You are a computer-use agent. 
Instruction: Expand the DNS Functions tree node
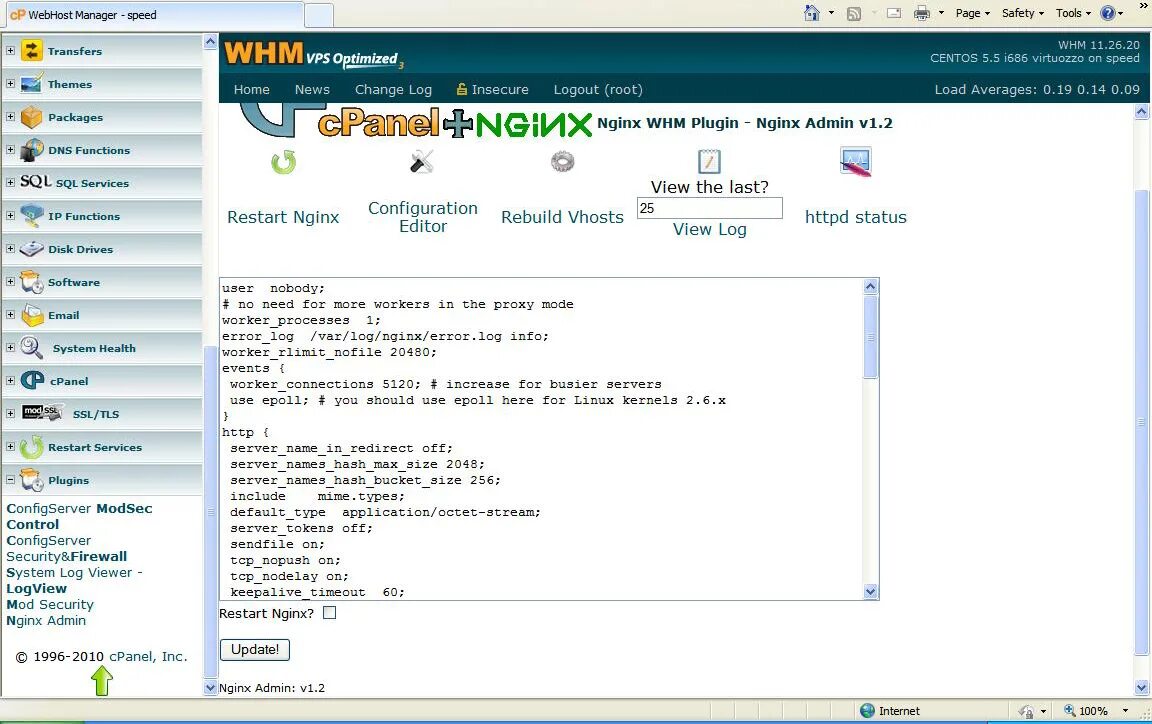pos(10,149)
